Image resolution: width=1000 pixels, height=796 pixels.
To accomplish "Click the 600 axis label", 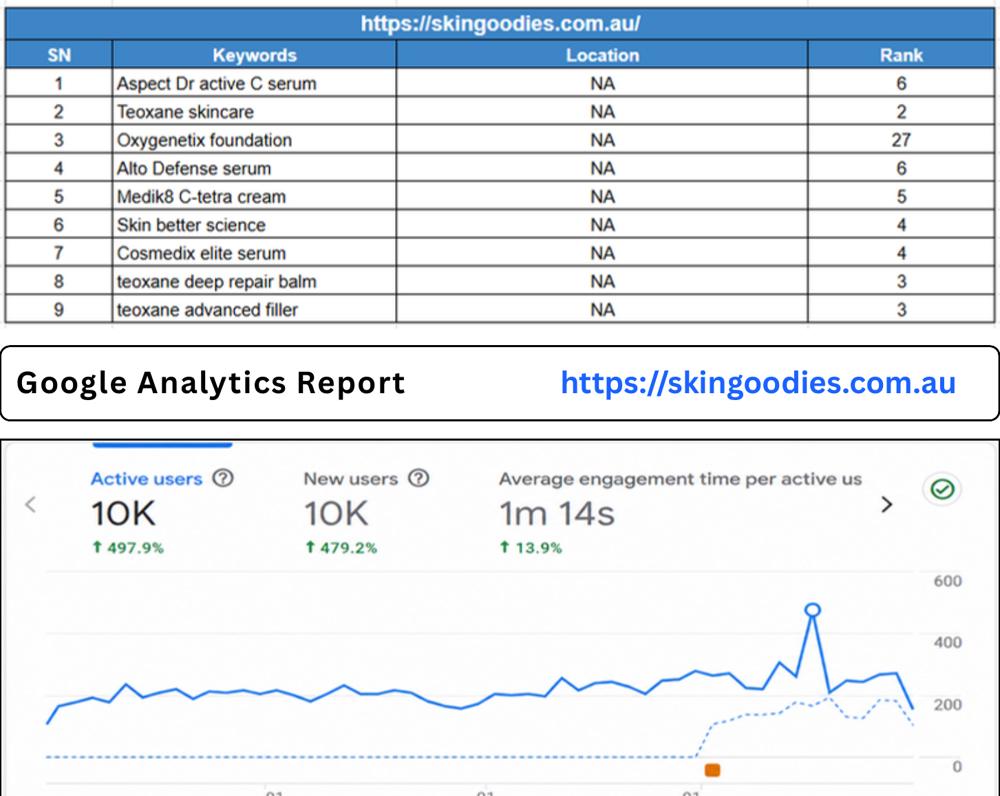I will coord(947,581).
